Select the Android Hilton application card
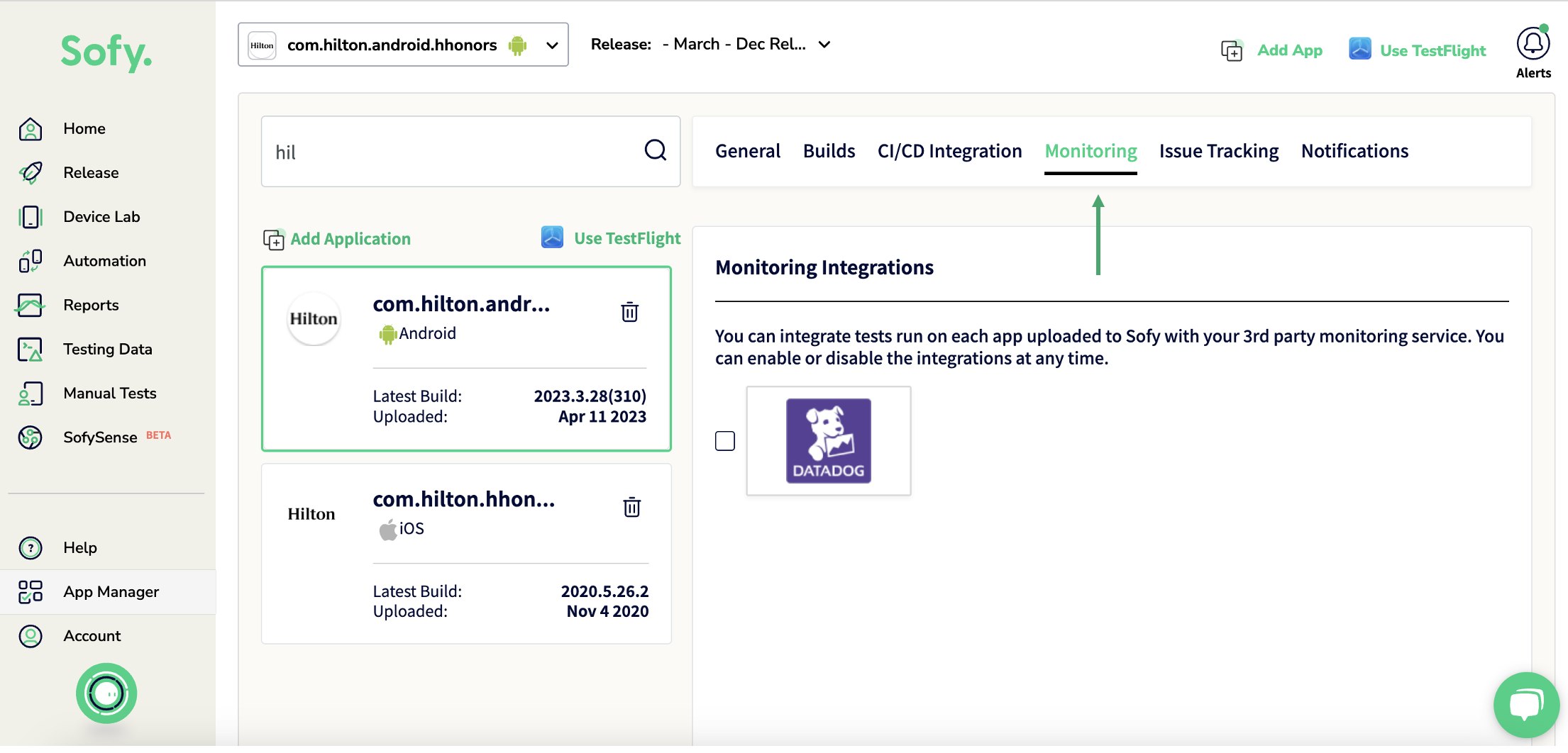Screen dimensions: 1568x753 [466, 359]
